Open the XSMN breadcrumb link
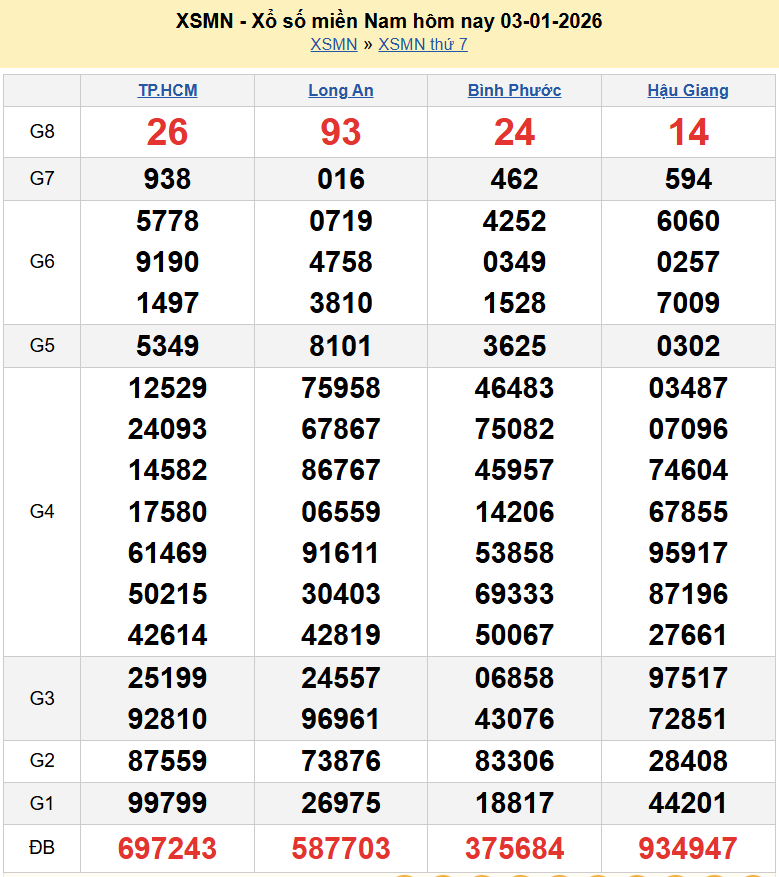Screen dimensions: 779x877 (333, 44)
